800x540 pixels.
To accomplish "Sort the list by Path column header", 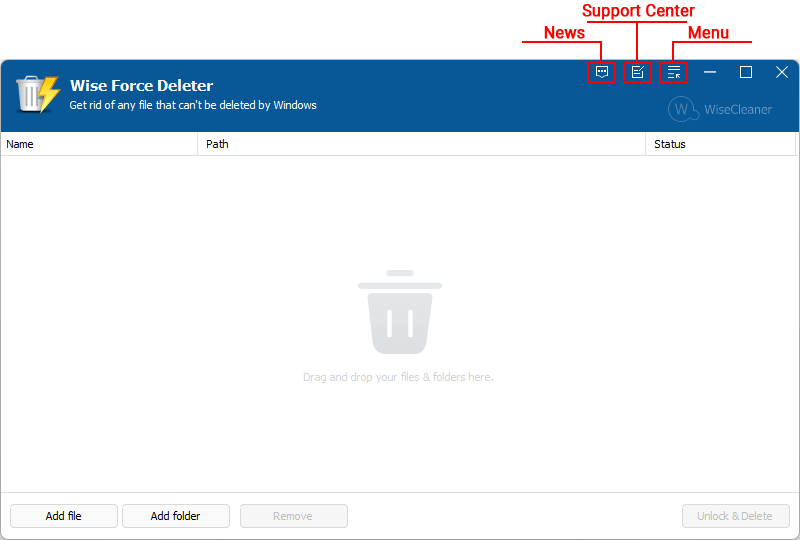I will [x=421, y=144].
